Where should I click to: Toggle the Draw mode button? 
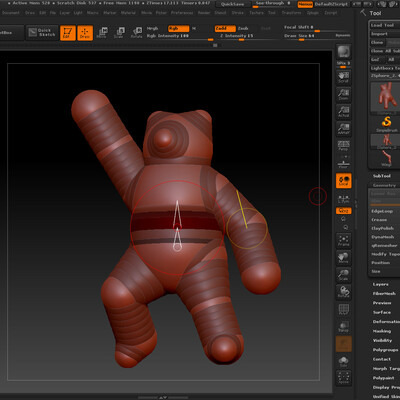[85, 33]
